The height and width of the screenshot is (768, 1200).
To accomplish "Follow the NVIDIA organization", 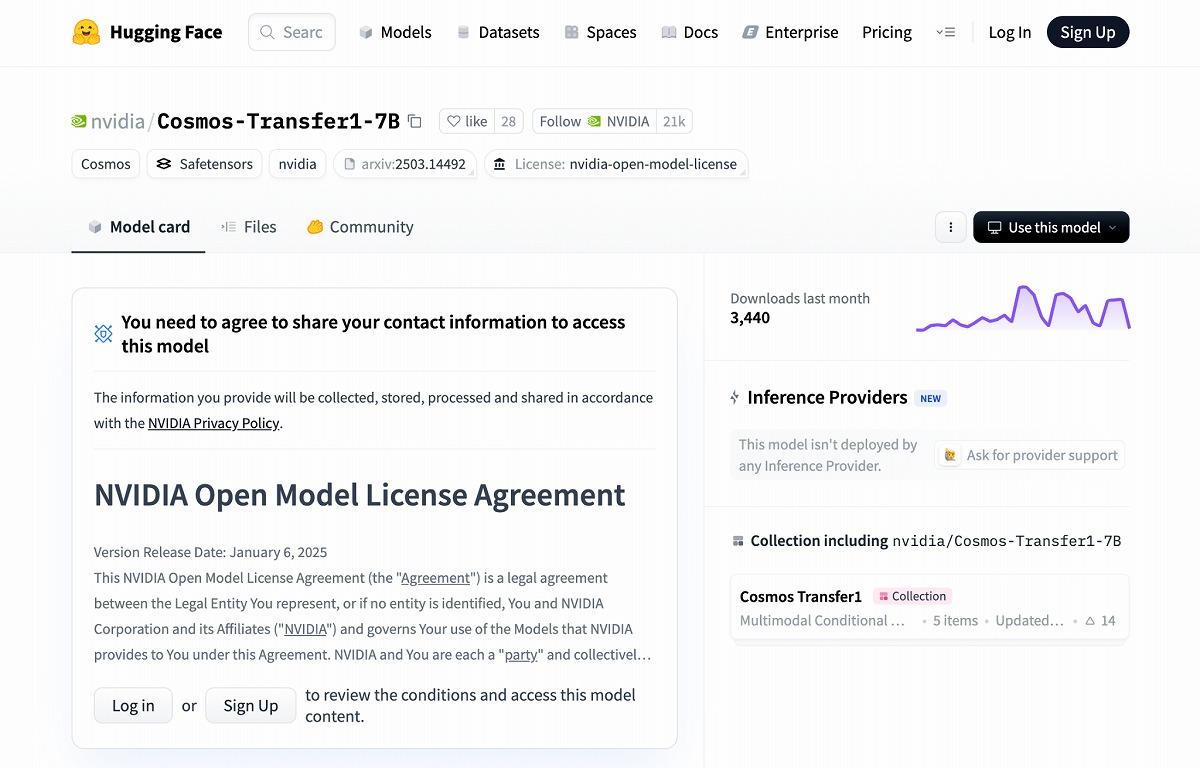I will point(594,121).
